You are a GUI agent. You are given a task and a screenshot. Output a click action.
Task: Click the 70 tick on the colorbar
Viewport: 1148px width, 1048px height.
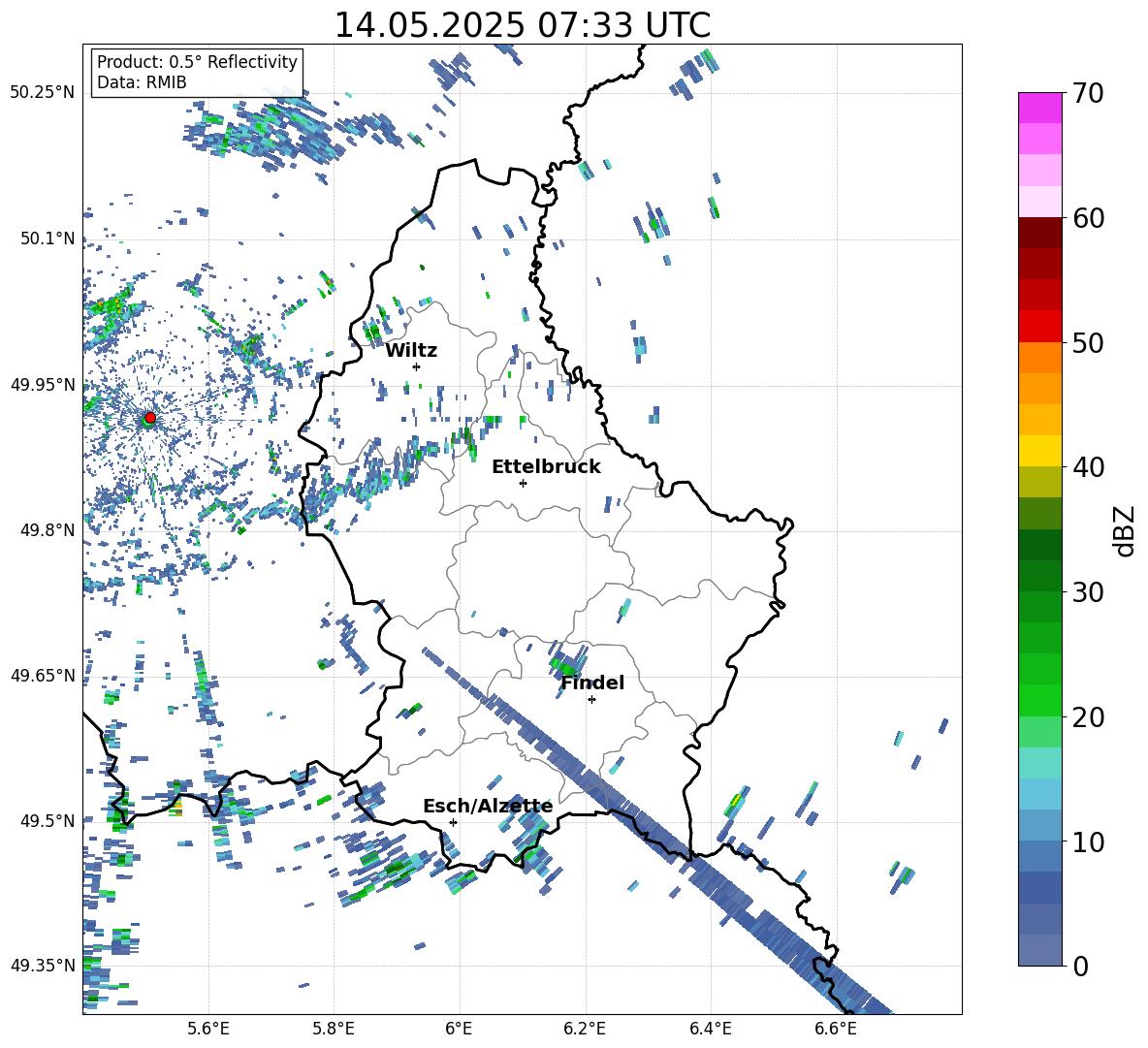(x=1087, y=93)
